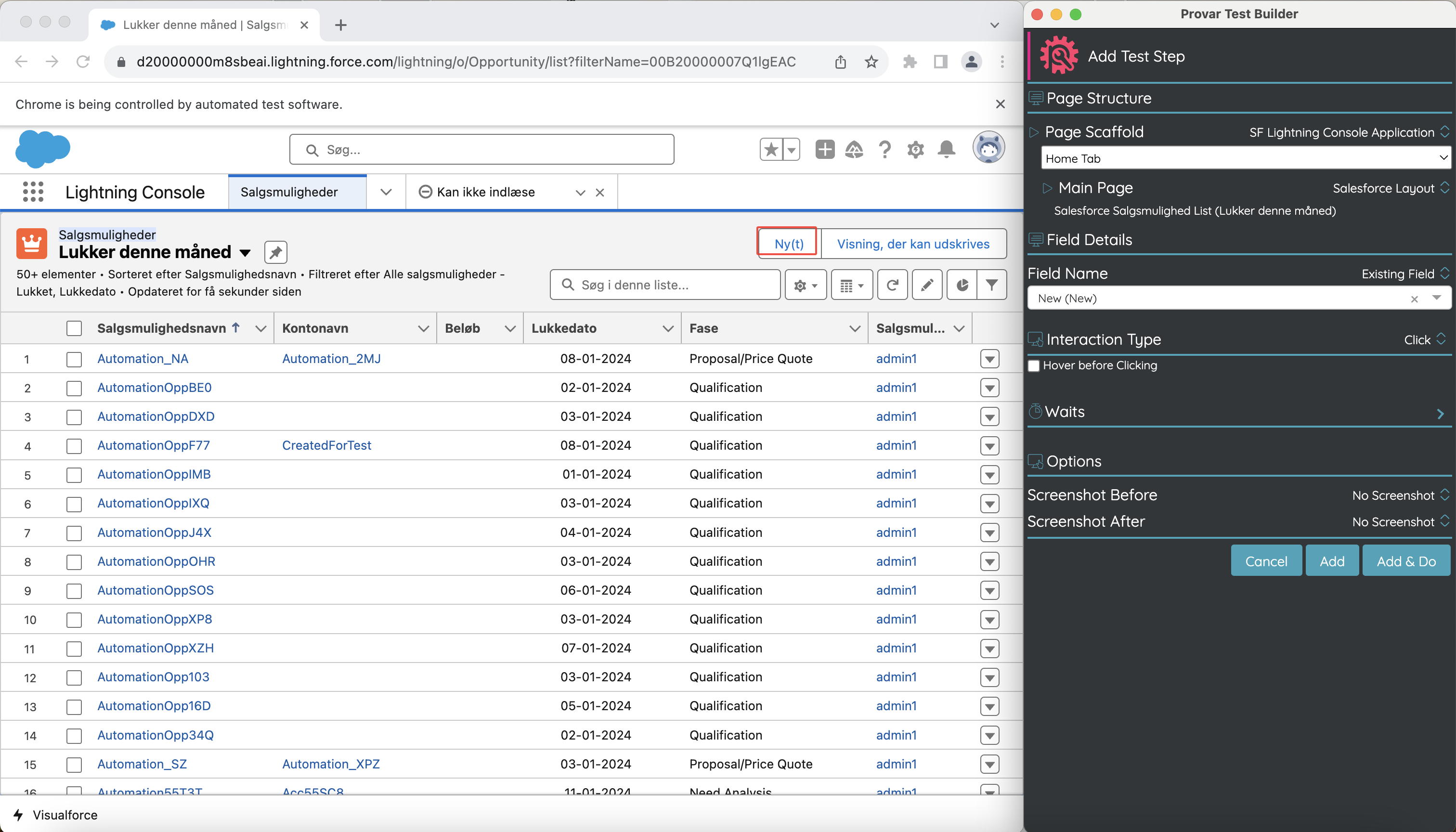Expand the Waits section in Provar

pos(1440,413)
